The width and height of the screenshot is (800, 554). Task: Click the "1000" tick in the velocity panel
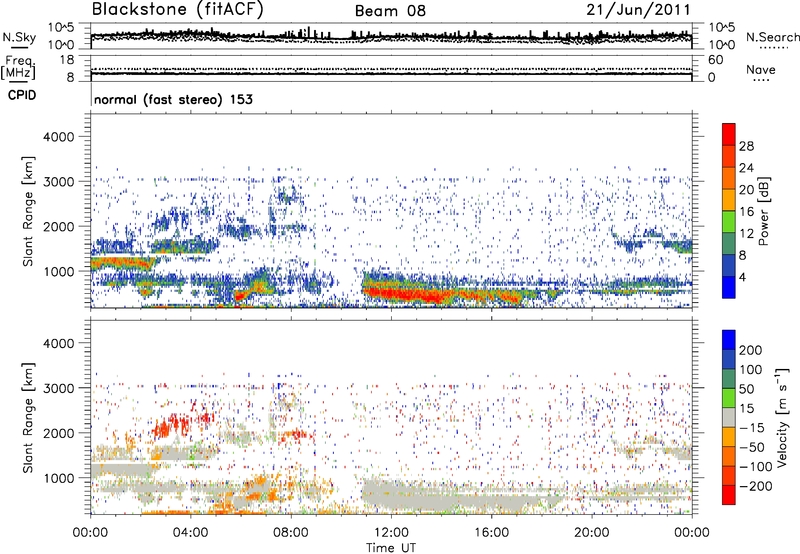tap(59, 478)
